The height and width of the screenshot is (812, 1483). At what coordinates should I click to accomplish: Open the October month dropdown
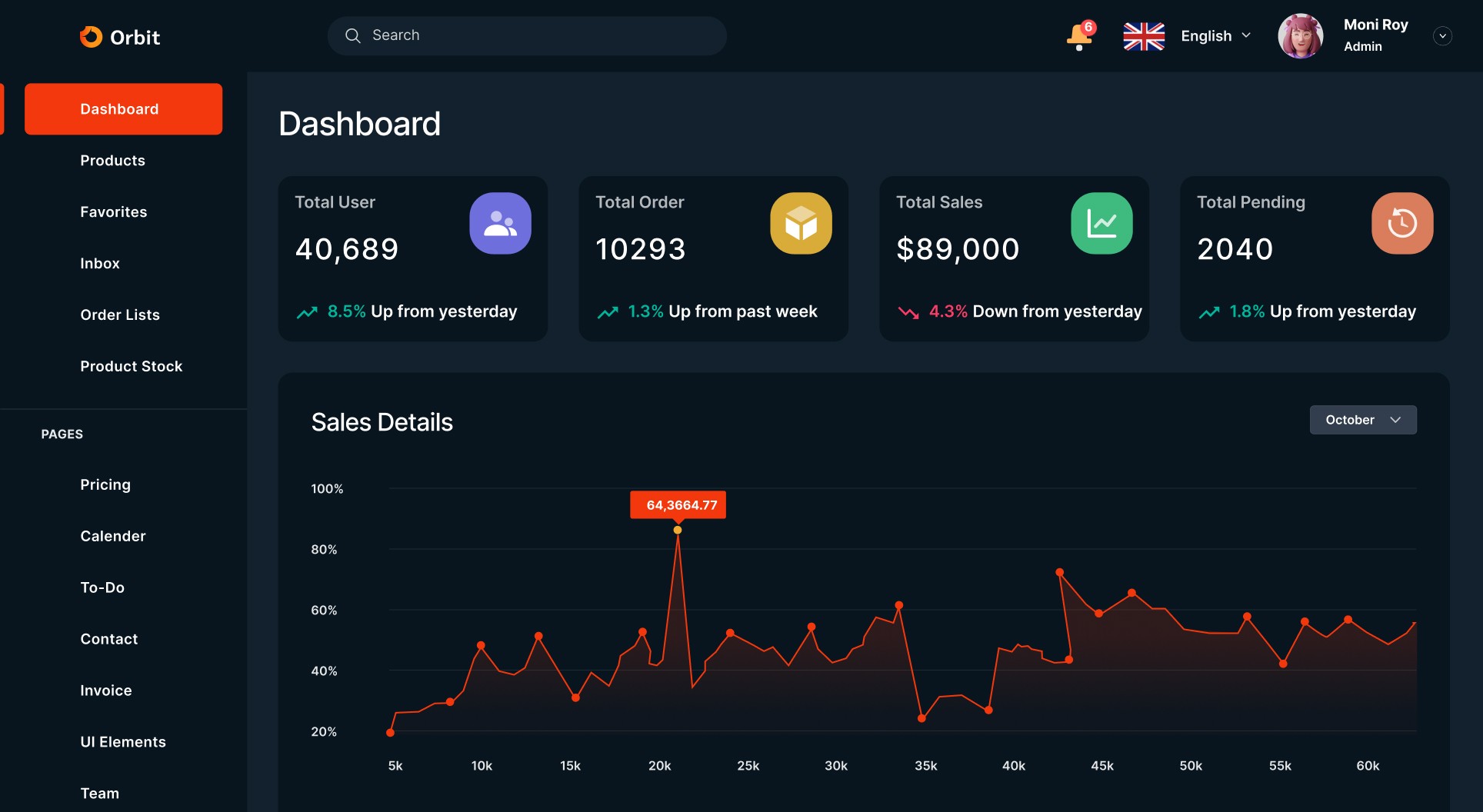(1363, 420)
